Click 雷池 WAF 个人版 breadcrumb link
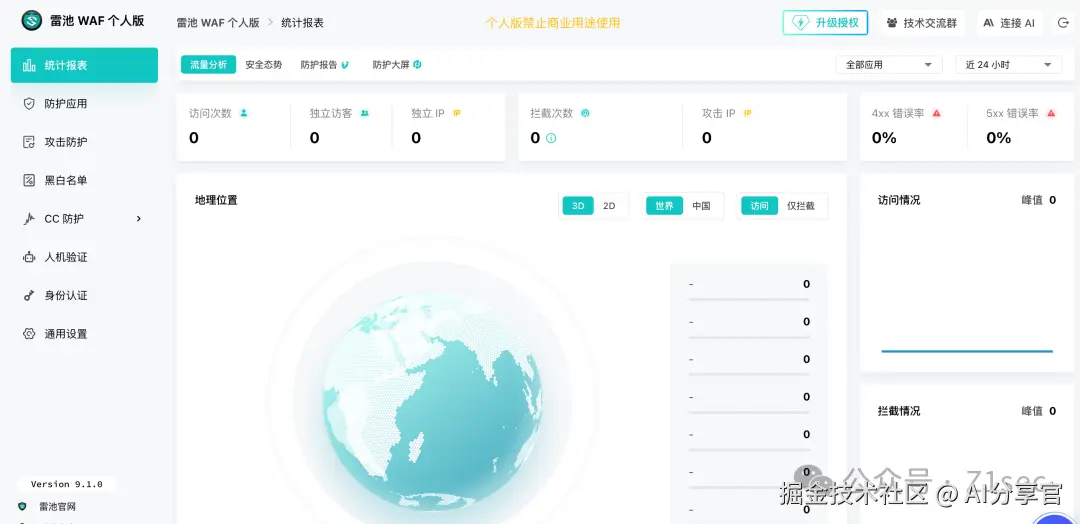 [219, 23]
